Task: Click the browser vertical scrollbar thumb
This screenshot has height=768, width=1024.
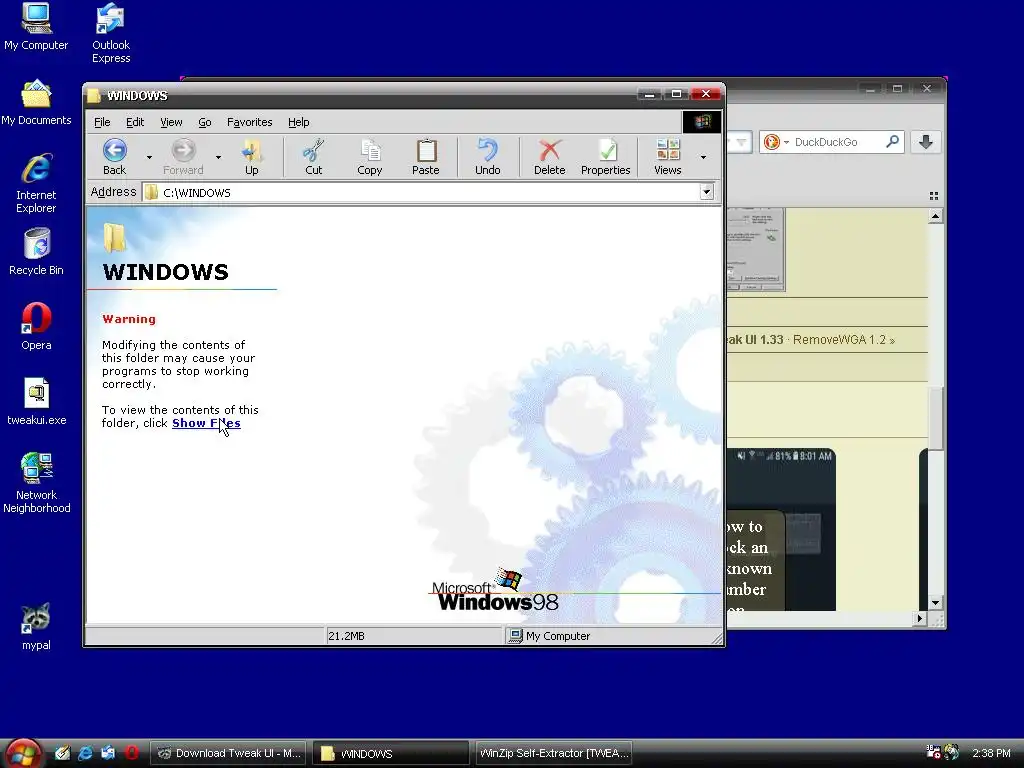Action: [x=936, y=418]
